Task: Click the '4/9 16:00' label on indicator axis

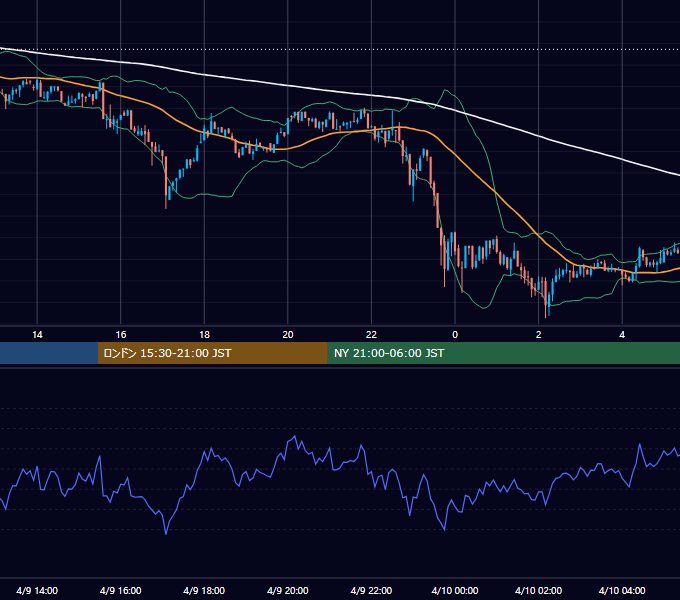Action: (121, 590)
